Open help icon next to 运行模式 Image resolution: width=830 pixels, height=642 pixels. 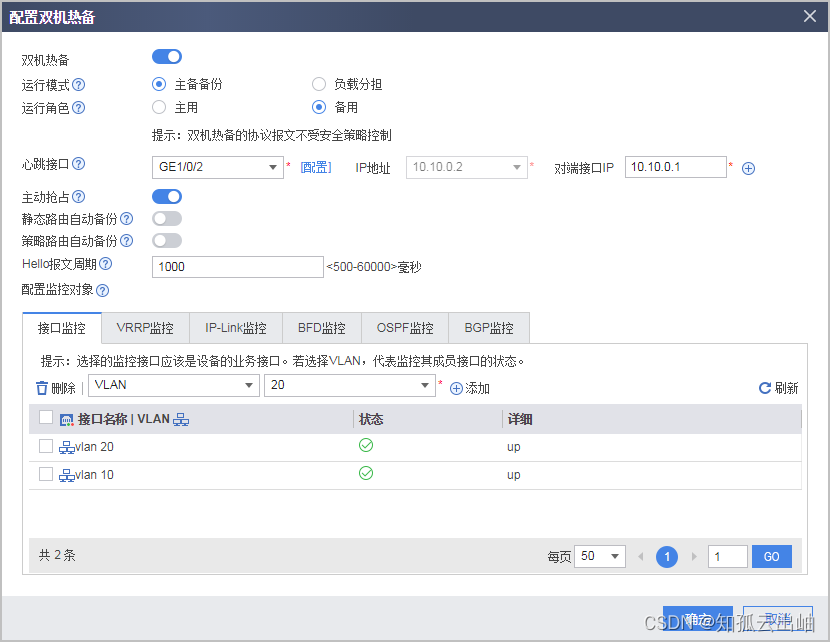(78, 85)
